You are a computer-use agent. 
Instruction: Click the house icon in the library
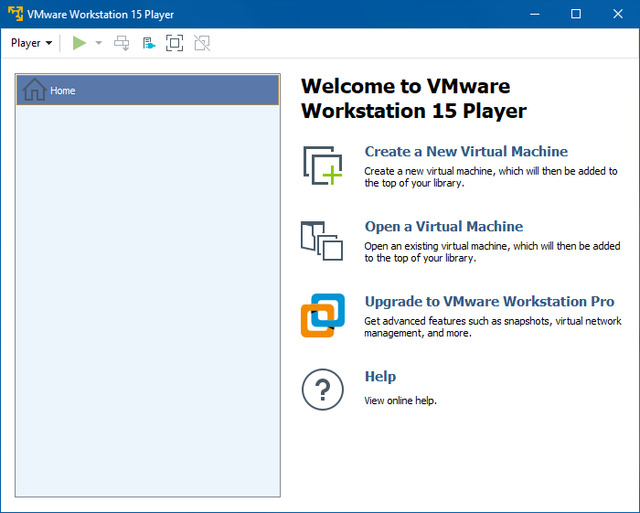point(34,90)
